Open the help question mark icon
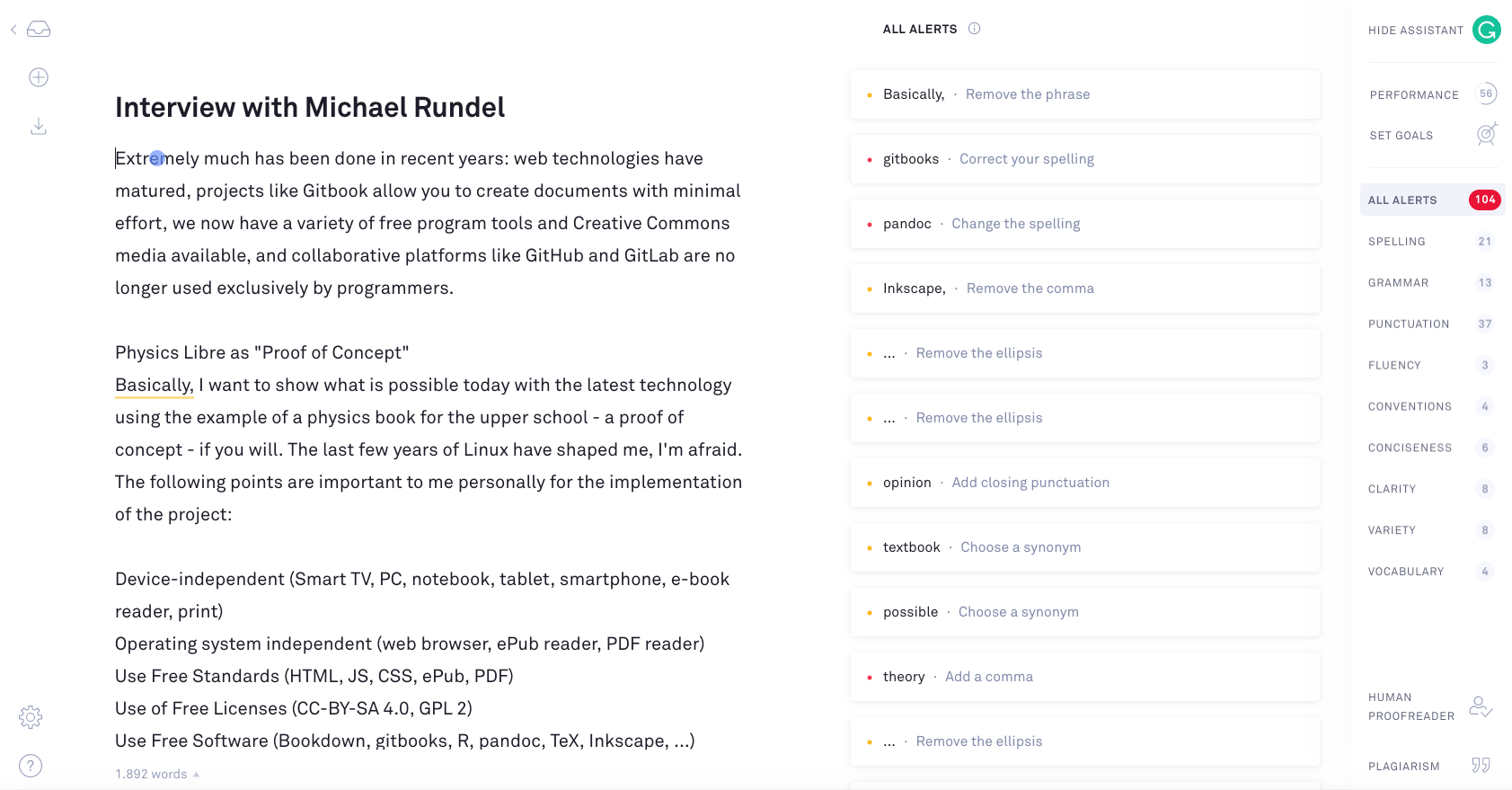The height and width of the screenshot is (790, 1512). pyautogui.click(x=31, y=766)
